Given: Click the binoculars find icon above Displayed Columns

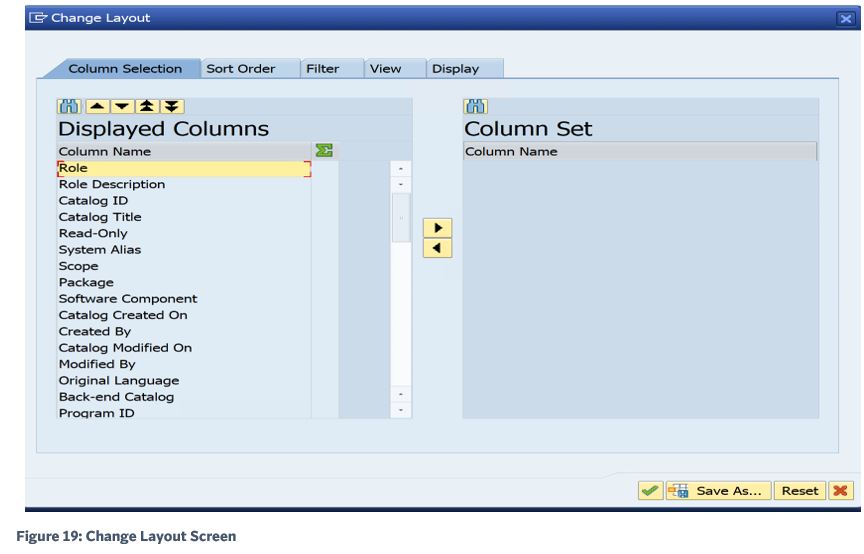Looking at the screenshot, I should pos(69,106).
